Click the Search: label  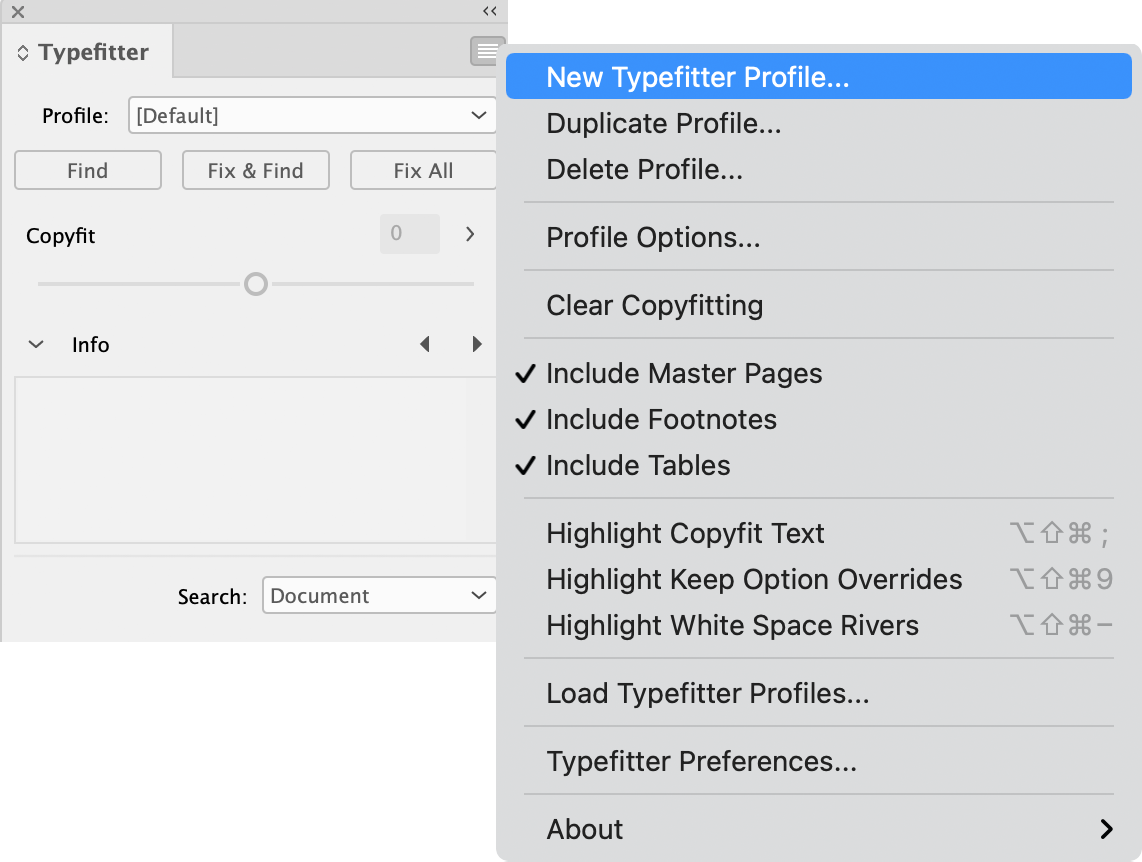point(212,596)
